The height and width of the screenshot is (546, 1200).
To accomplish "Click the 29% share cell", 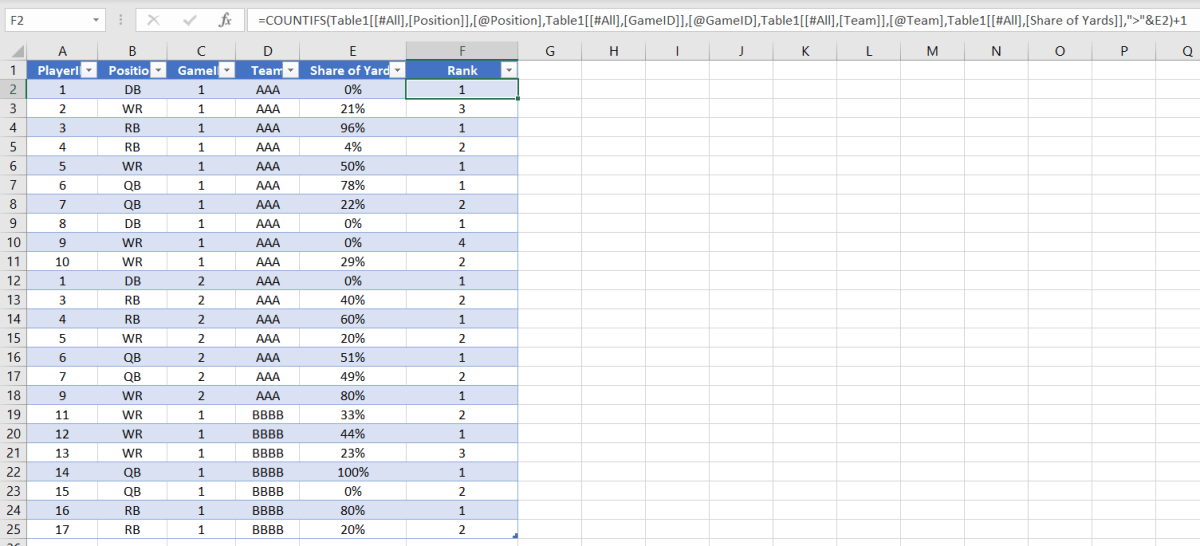I will coord(353,261).
